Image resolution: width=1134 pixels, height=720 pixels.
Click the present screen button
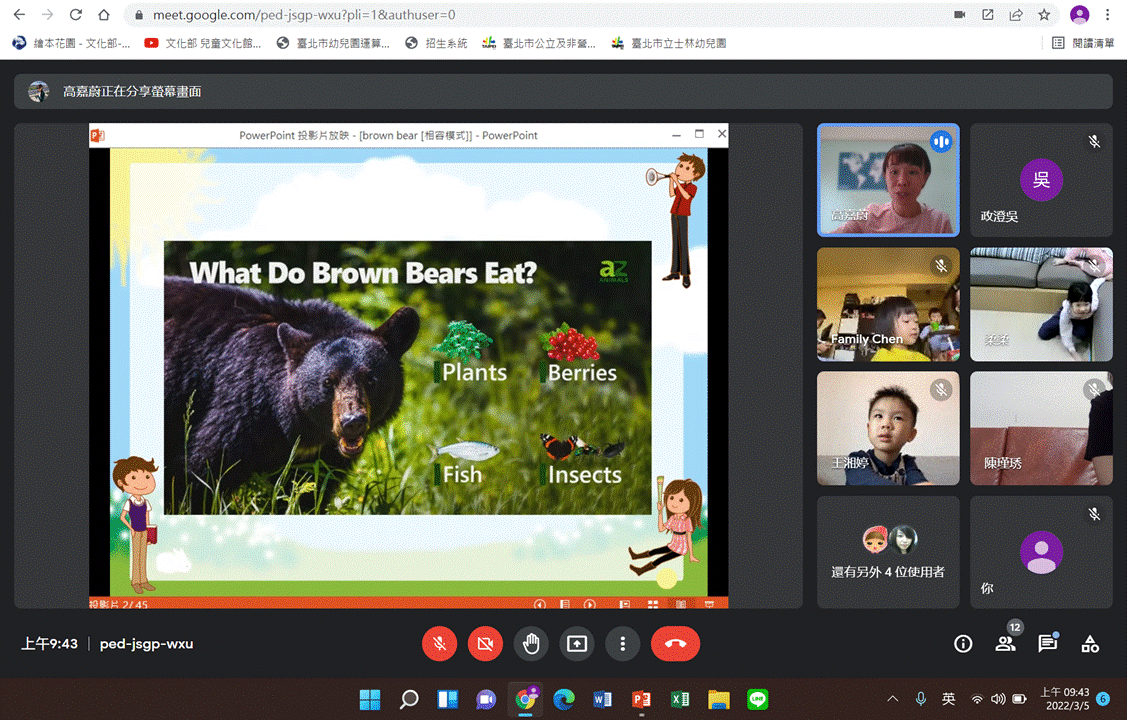[577, 644]
